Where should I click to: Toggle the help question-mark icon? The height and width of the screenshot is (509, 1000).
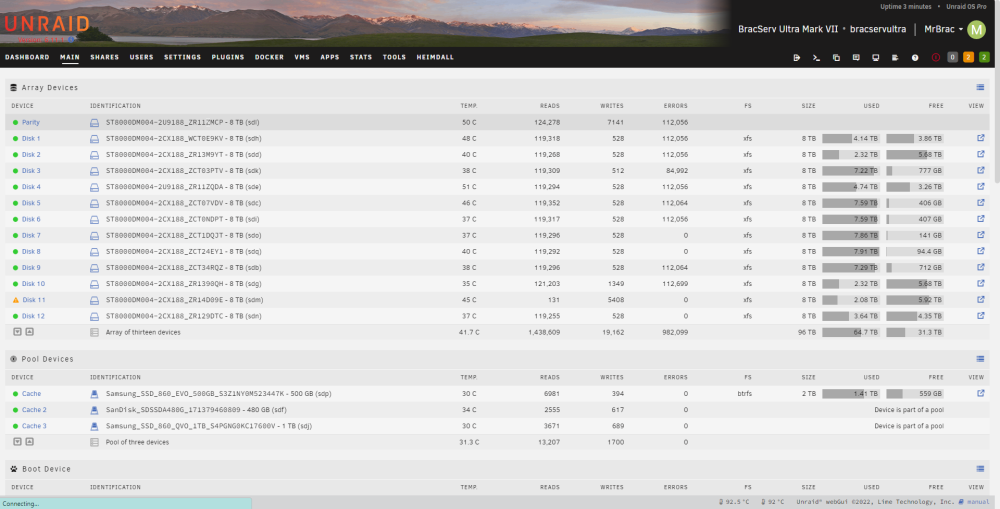915,57
